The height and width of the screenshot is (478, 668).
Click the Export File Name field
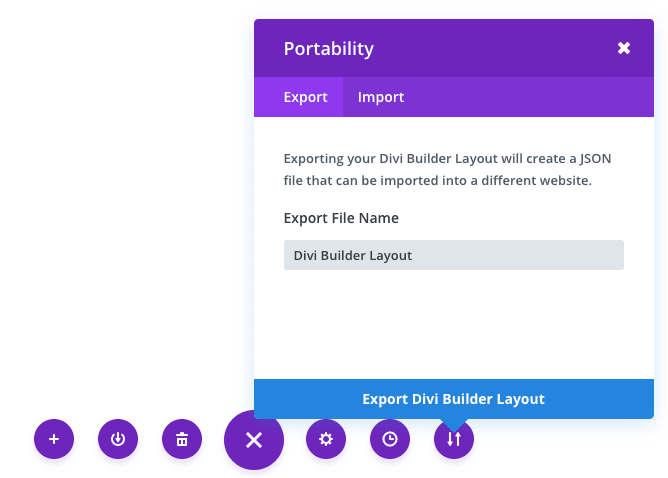454,255
